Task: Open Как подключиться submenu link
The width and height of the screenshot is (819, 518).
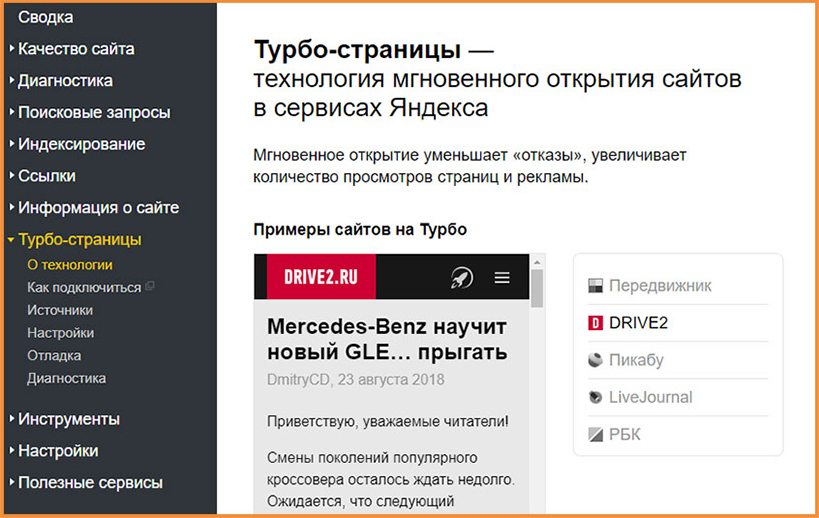Action: 84,288
